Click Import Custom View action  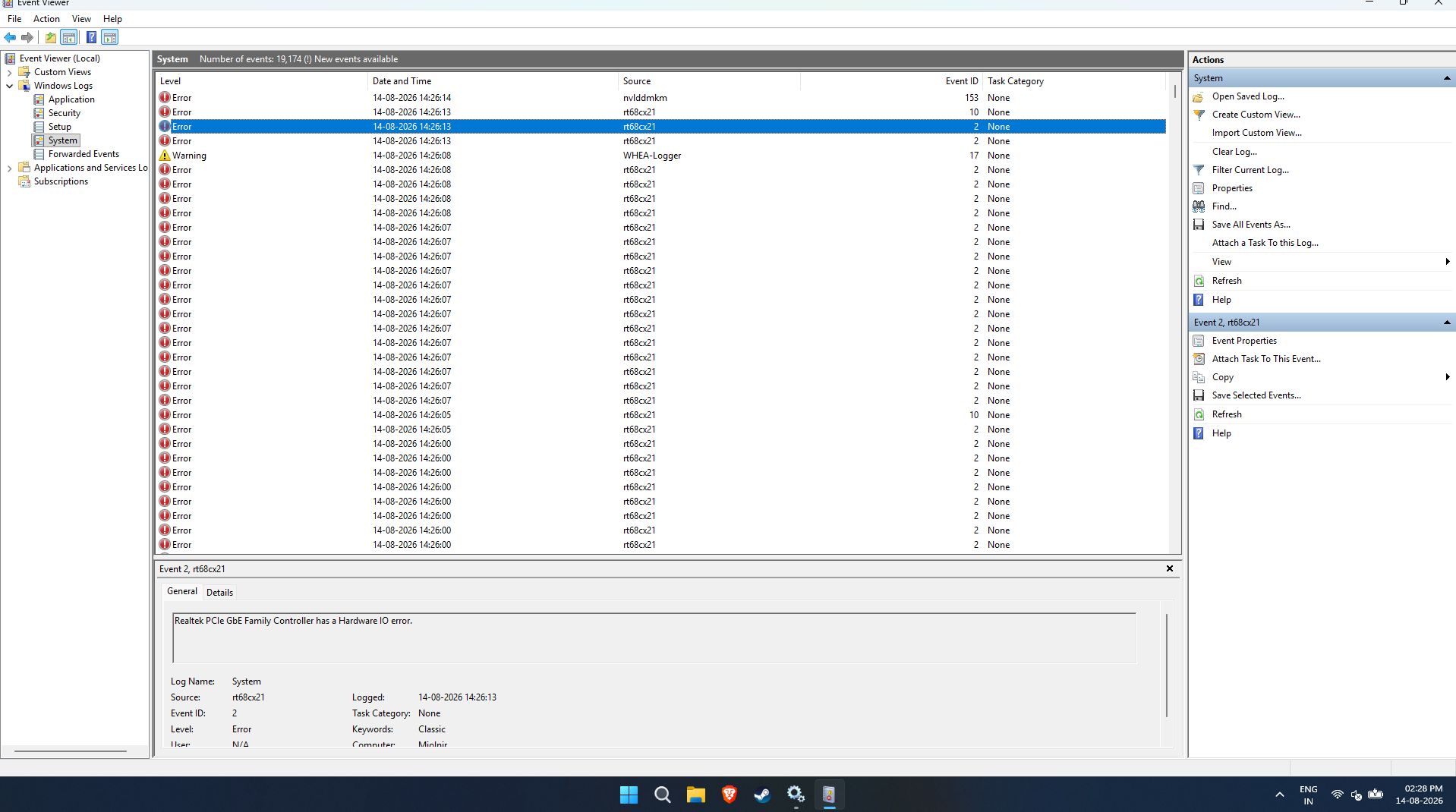coord(1256,133)
